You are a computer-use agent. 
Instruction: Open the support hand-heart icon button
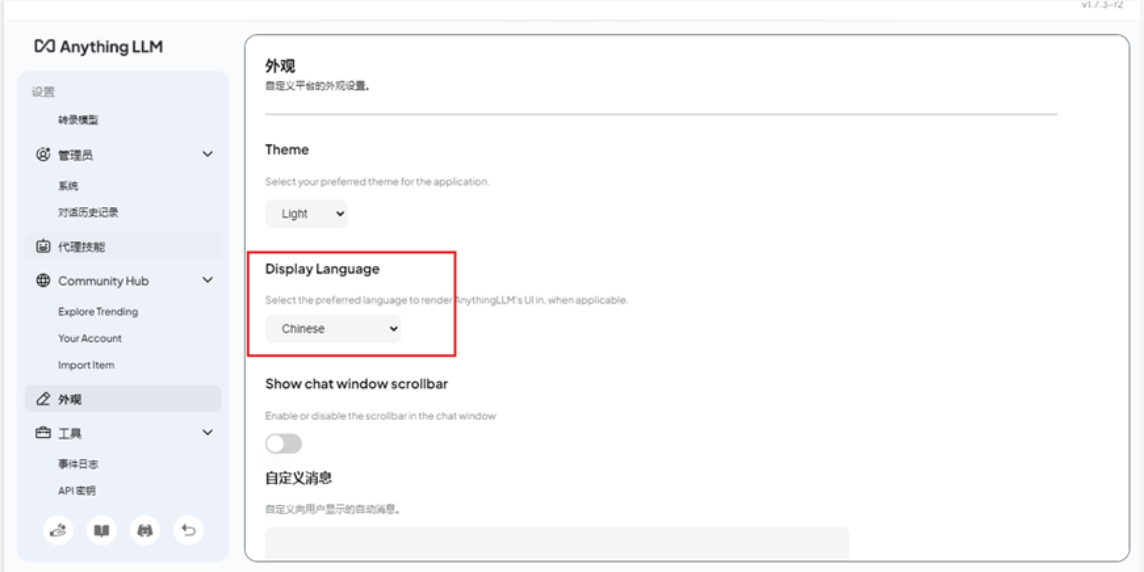pos(58,531)
